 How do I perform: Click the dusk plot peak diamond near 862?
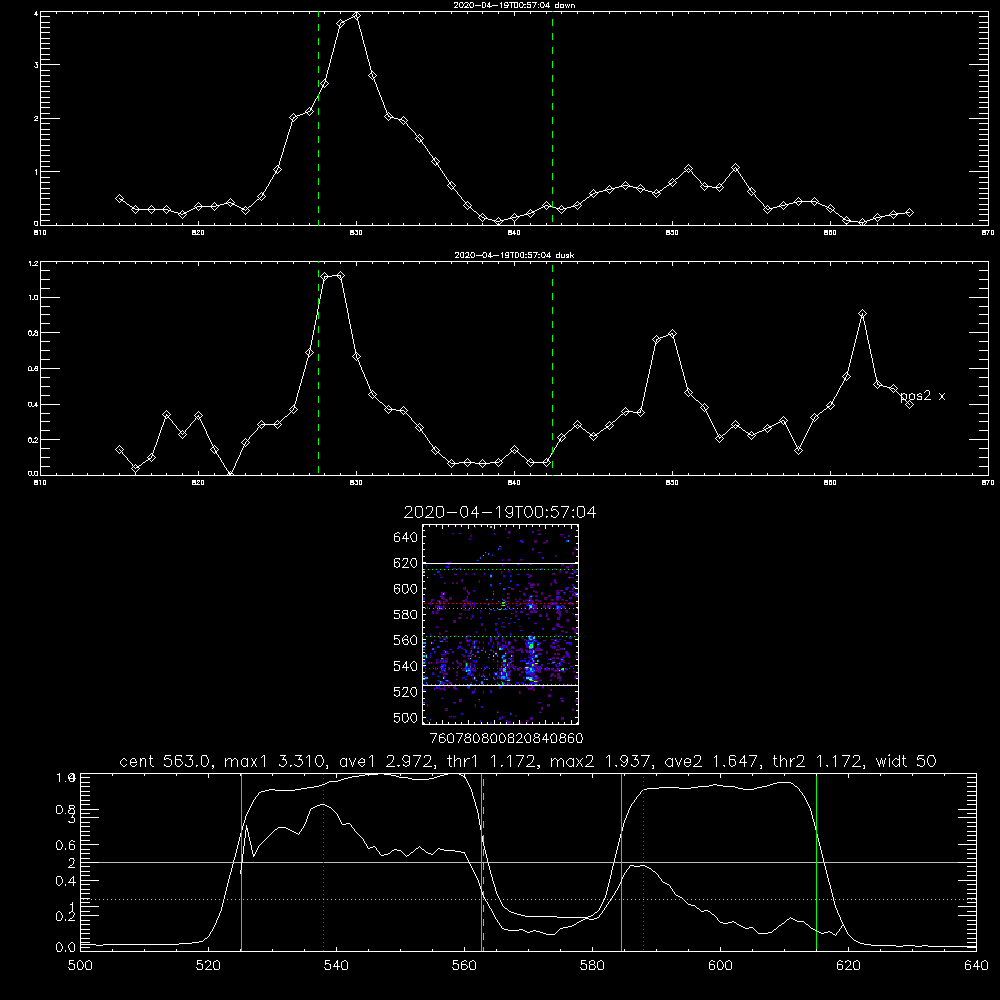pos(862,314)
